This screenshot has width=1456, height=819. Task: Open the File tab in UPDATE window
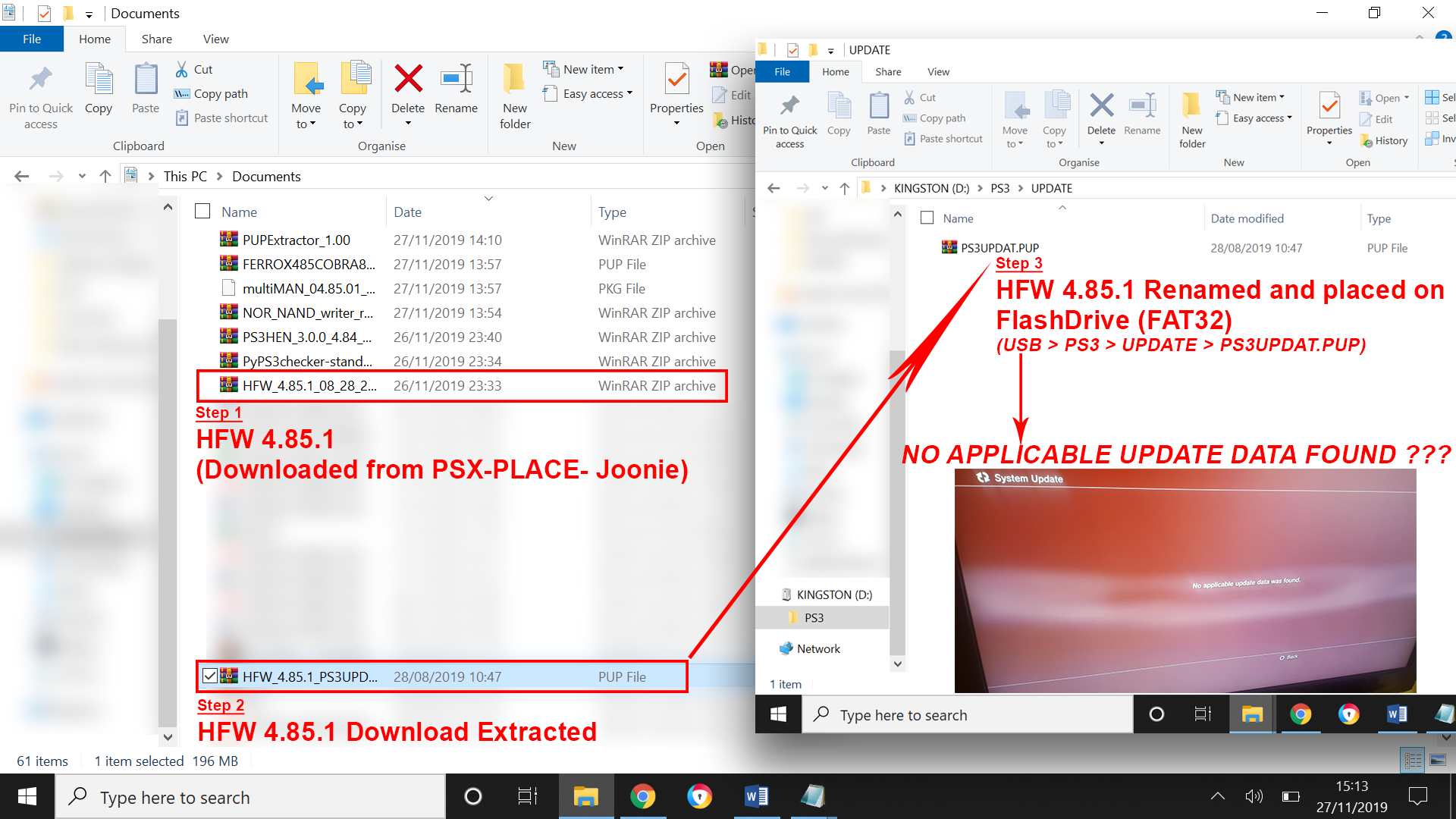click(783, 71)
